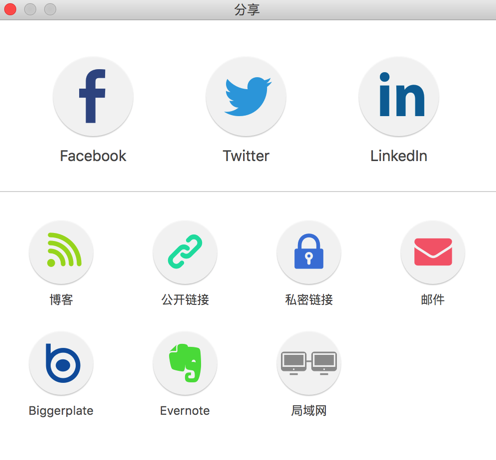
Task: Click the green Evernote elephant icon
Action: point(185,363)
